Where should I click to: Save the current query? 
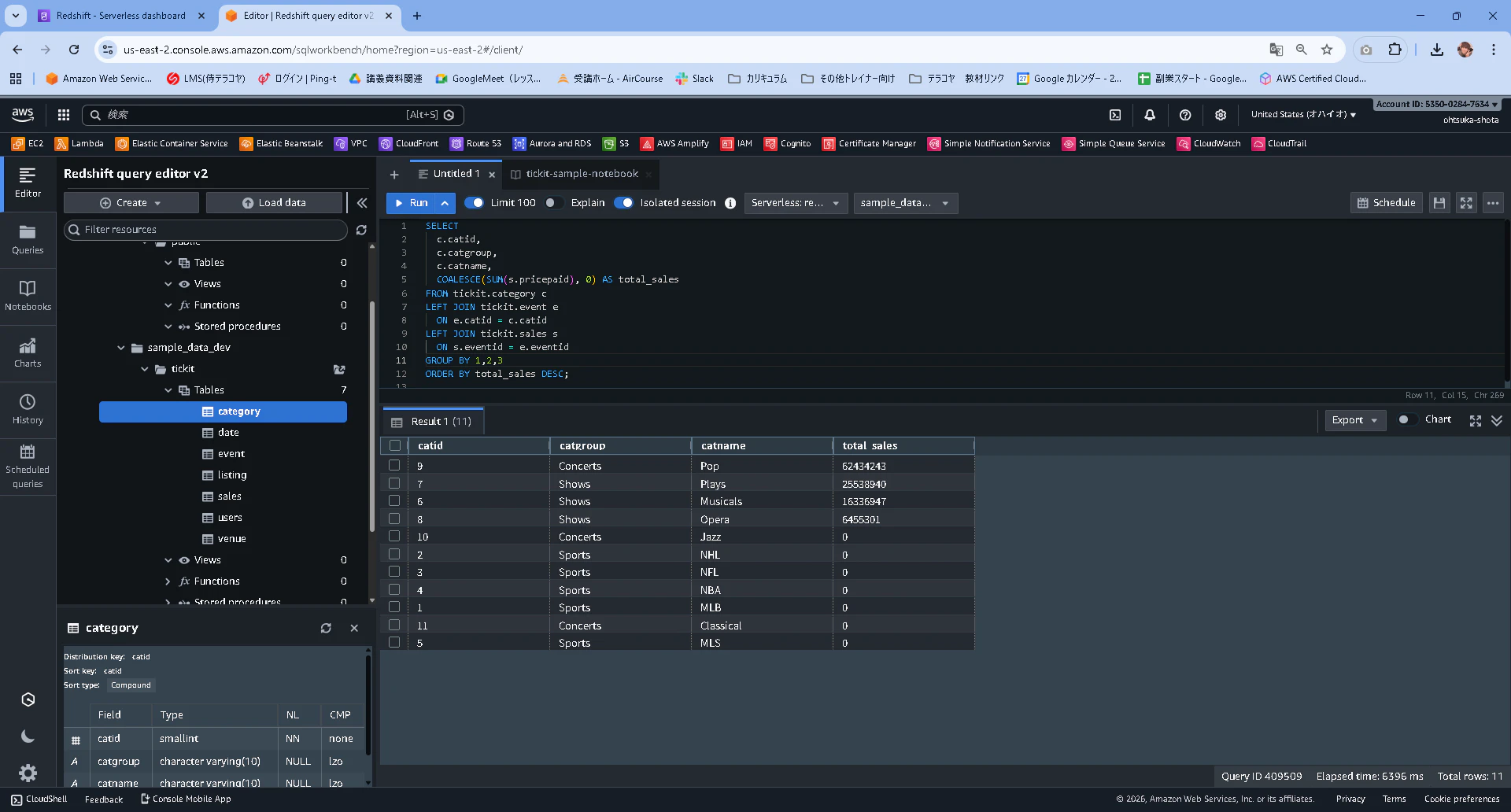(1439, 203)
